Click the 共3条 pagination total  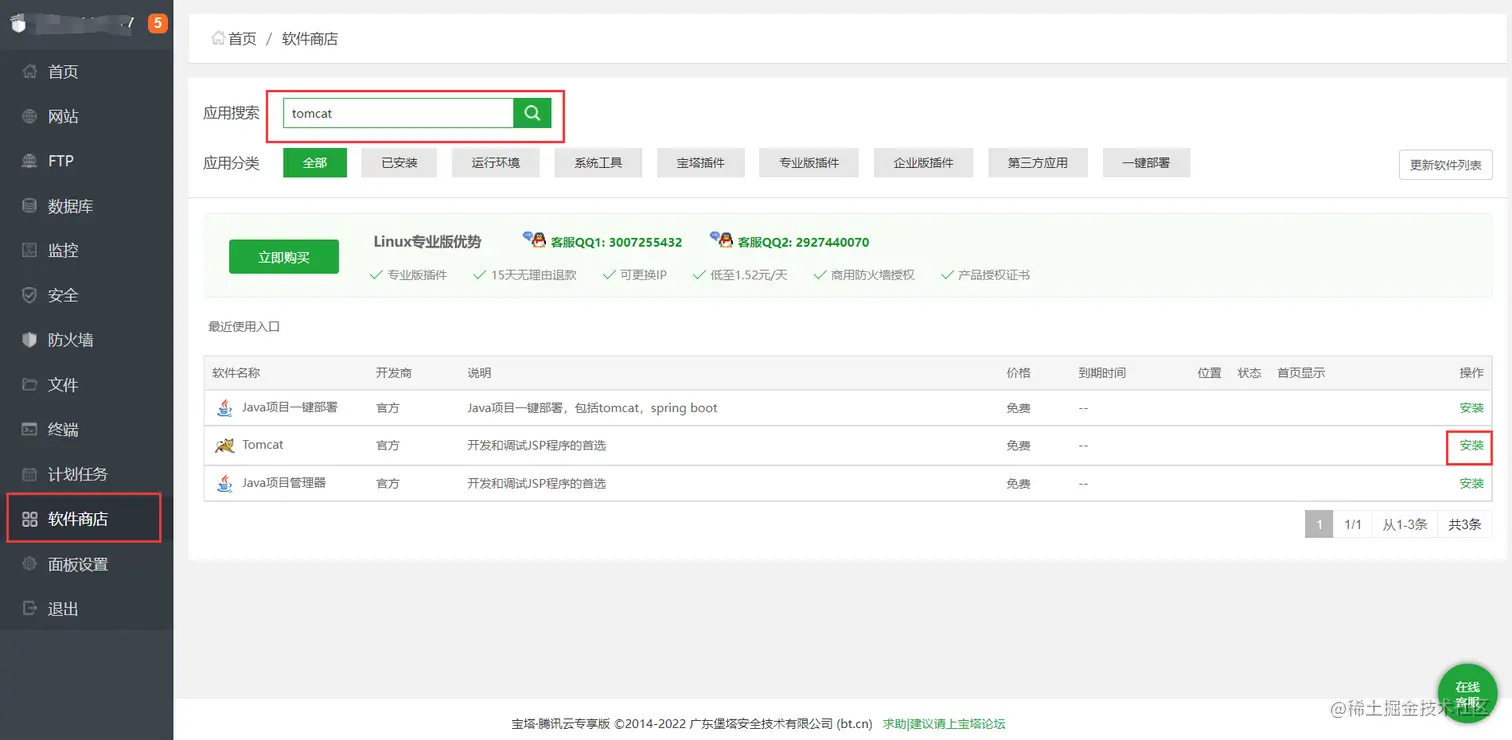coord(1465,524)
